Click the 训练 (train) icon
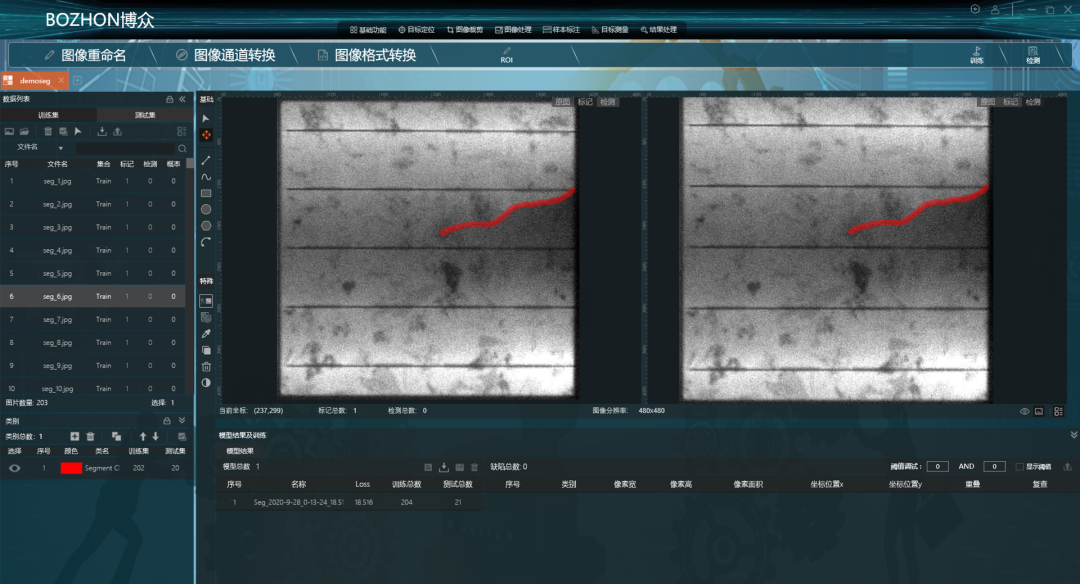This screenshot has height=584, width=1080. pyautogui.click(x=976, y=55)
